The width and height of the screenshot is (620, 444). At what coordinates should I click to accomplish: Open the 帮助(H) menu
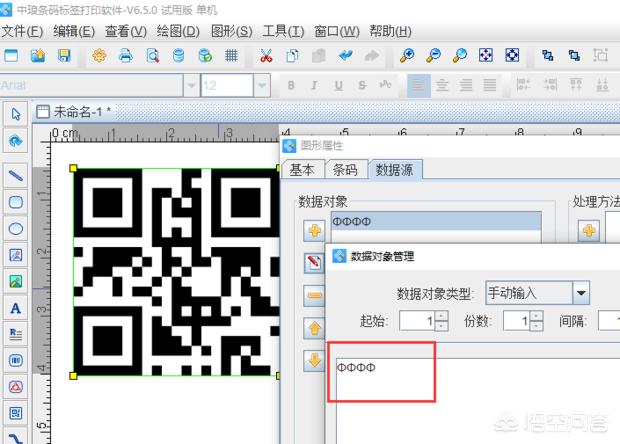[x=390, y=31]
